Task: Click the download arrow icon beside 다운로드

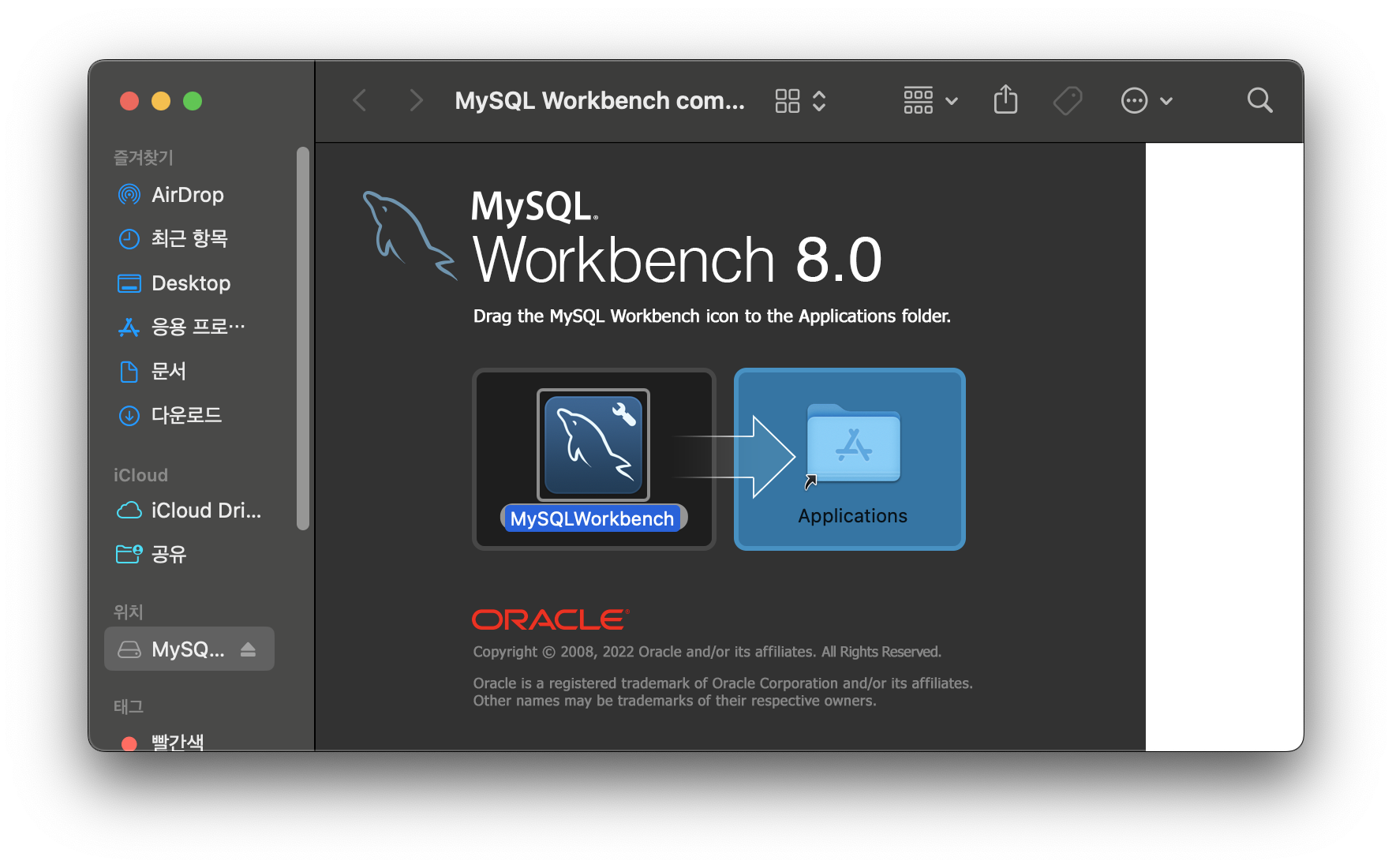Action: (129, 415)
